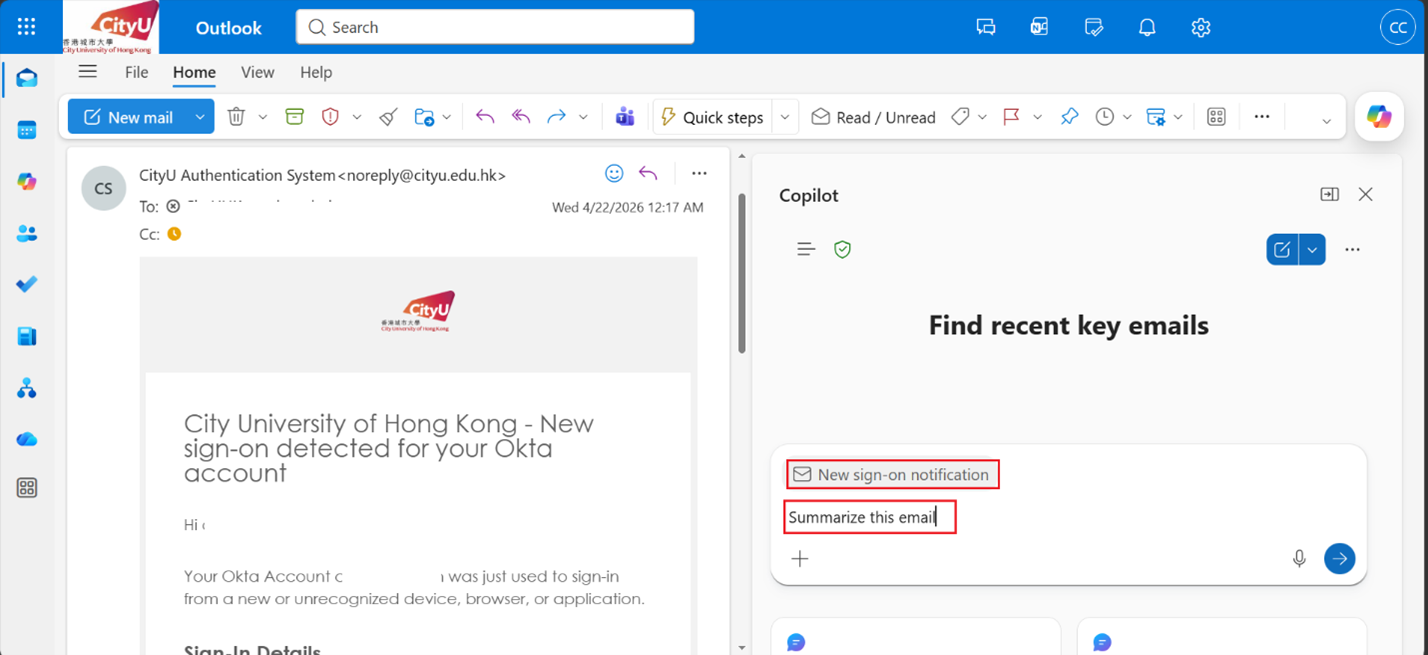Toggle Read / Unread status
Viewport: 1428px width, 655px height.
click(873, 117)
